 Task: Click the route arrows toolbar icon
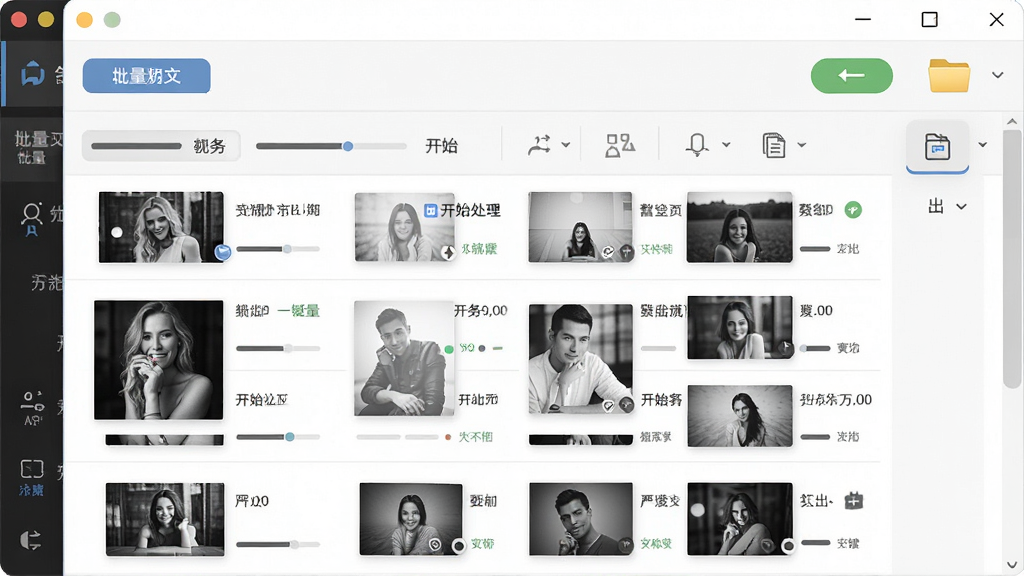539,145
